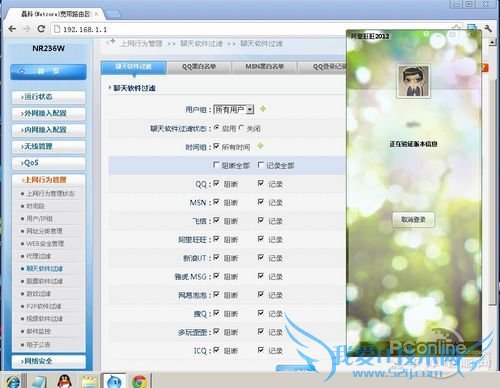Toggle 网易泡泡 阻断 checkbox
The width and height of the screenshot is (500, 388).
click(216, 294)
